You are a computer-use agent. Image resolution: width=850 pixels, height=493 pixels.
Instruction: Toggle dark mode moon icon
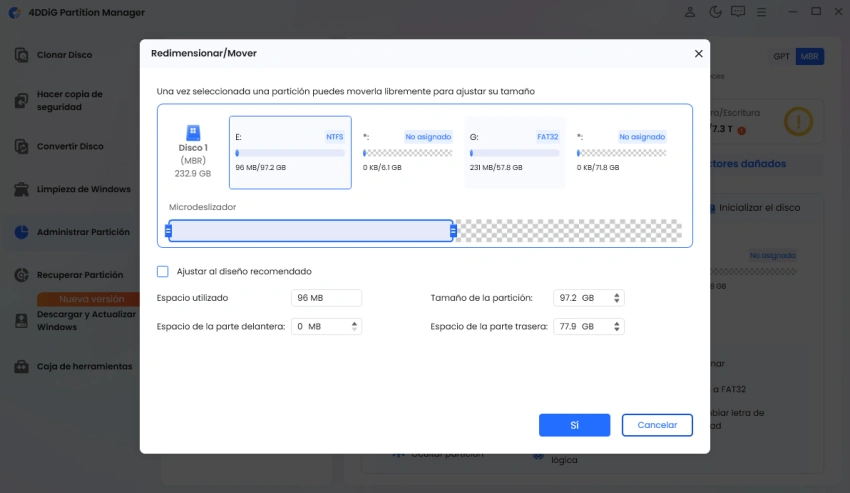point(715,12)
